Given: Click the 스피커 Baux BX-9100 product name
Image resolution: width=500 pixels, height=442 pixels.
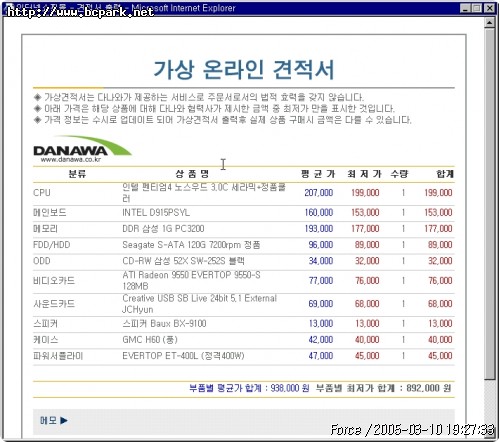Looking at the screenshot, I should [164, 323].
